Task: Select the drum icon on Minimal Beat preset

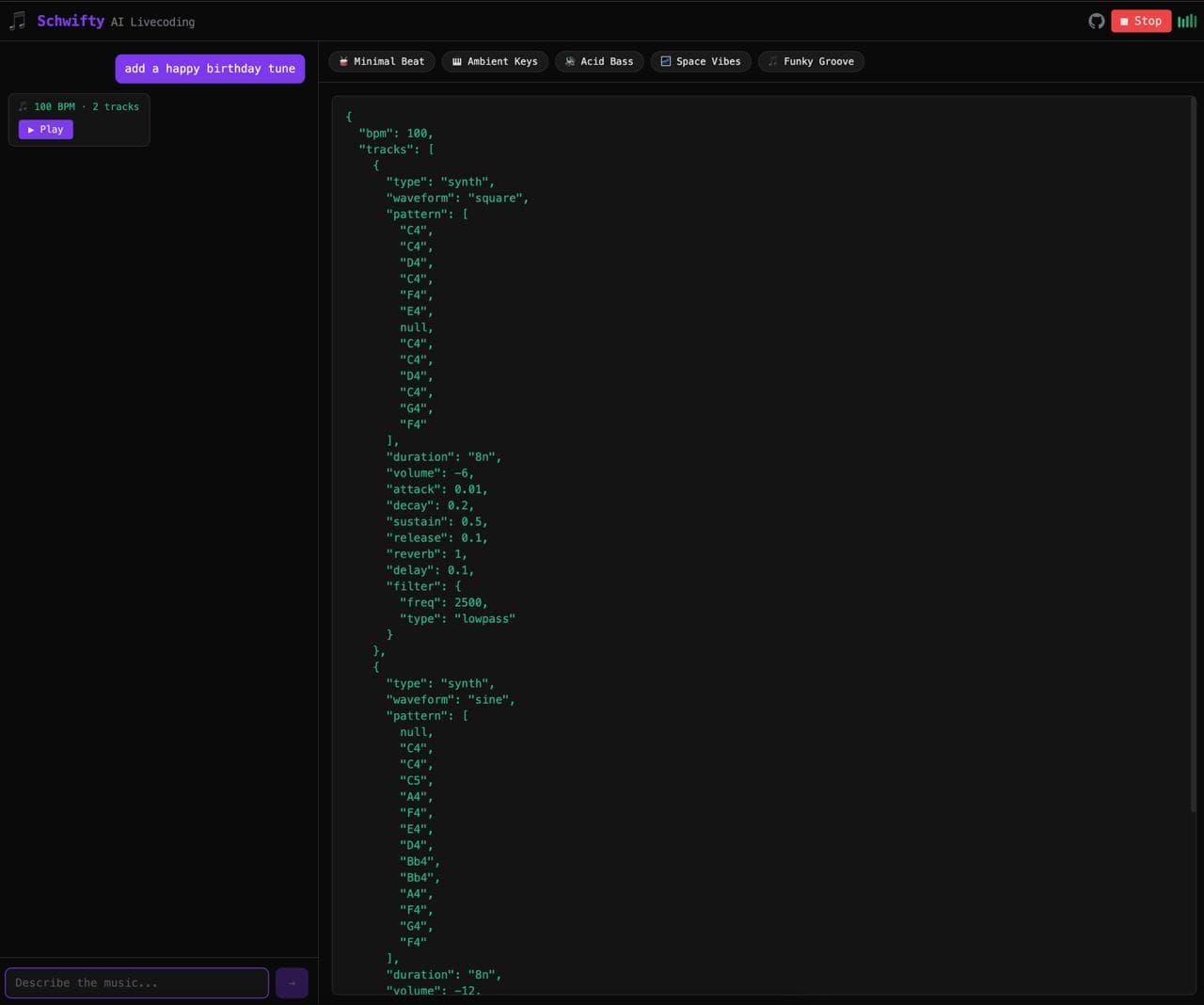Action: (344, 61)
